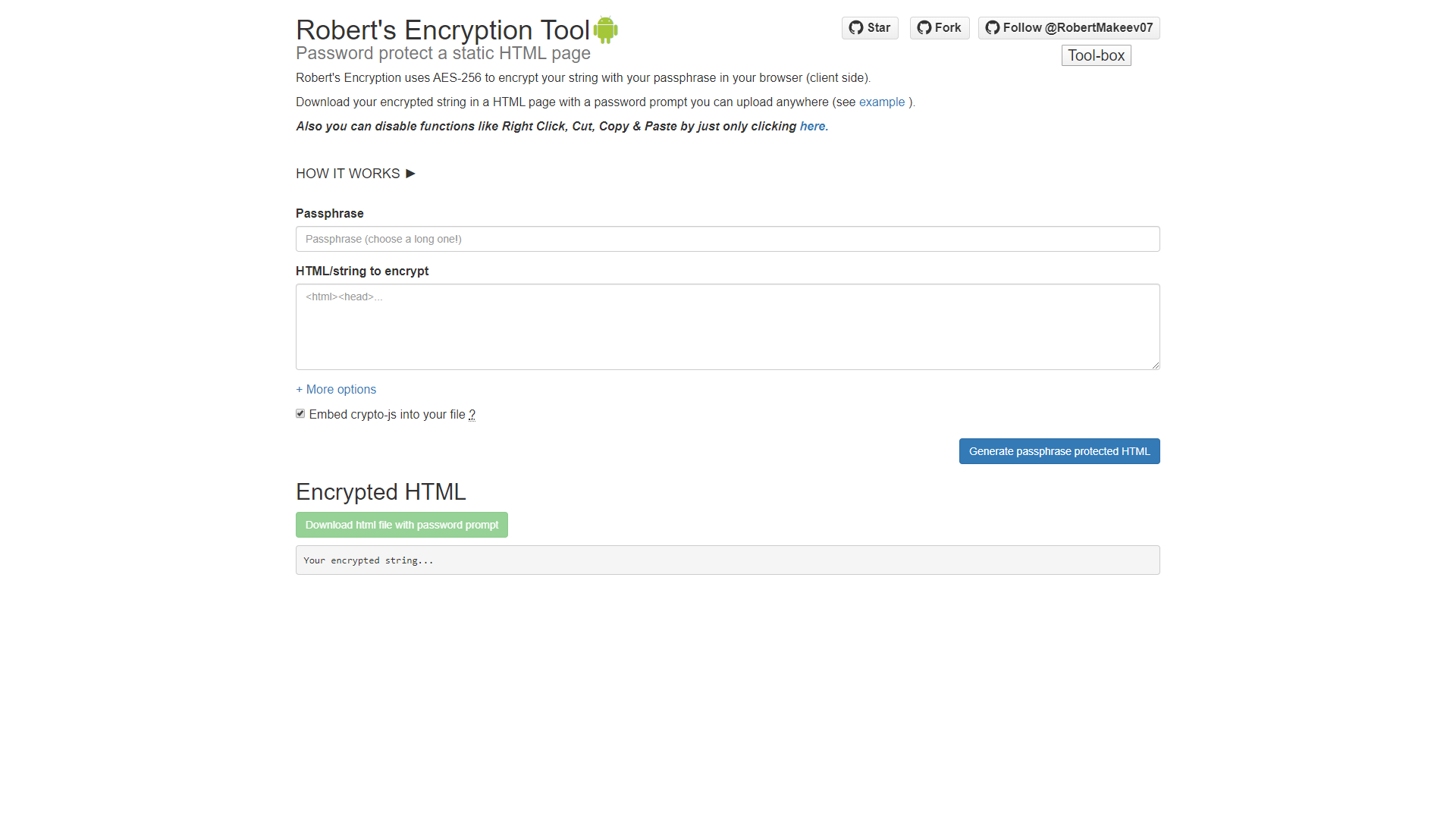Click the encrypted string output box

click(727, 560)
